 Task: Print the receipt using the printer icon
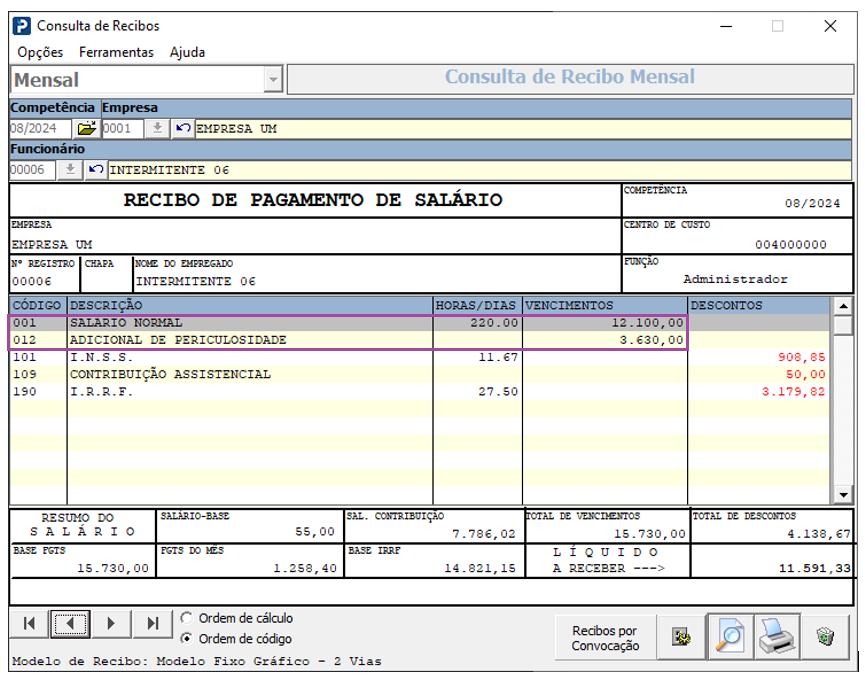777,637
